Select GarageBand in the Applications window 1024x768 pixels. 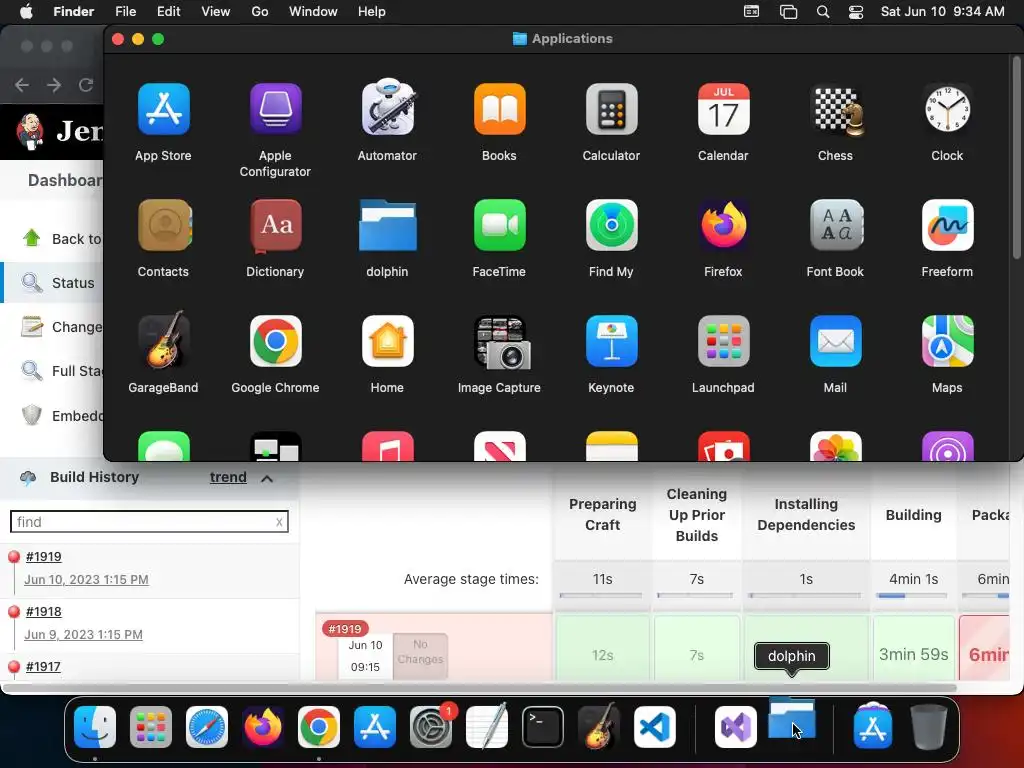pos(163,340)
